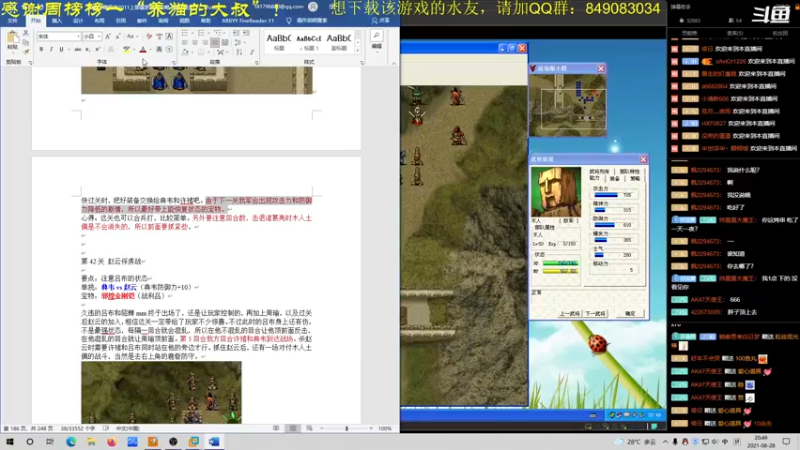
Task: Click the Numbering list icon
Action: click(x=203, y=33)
